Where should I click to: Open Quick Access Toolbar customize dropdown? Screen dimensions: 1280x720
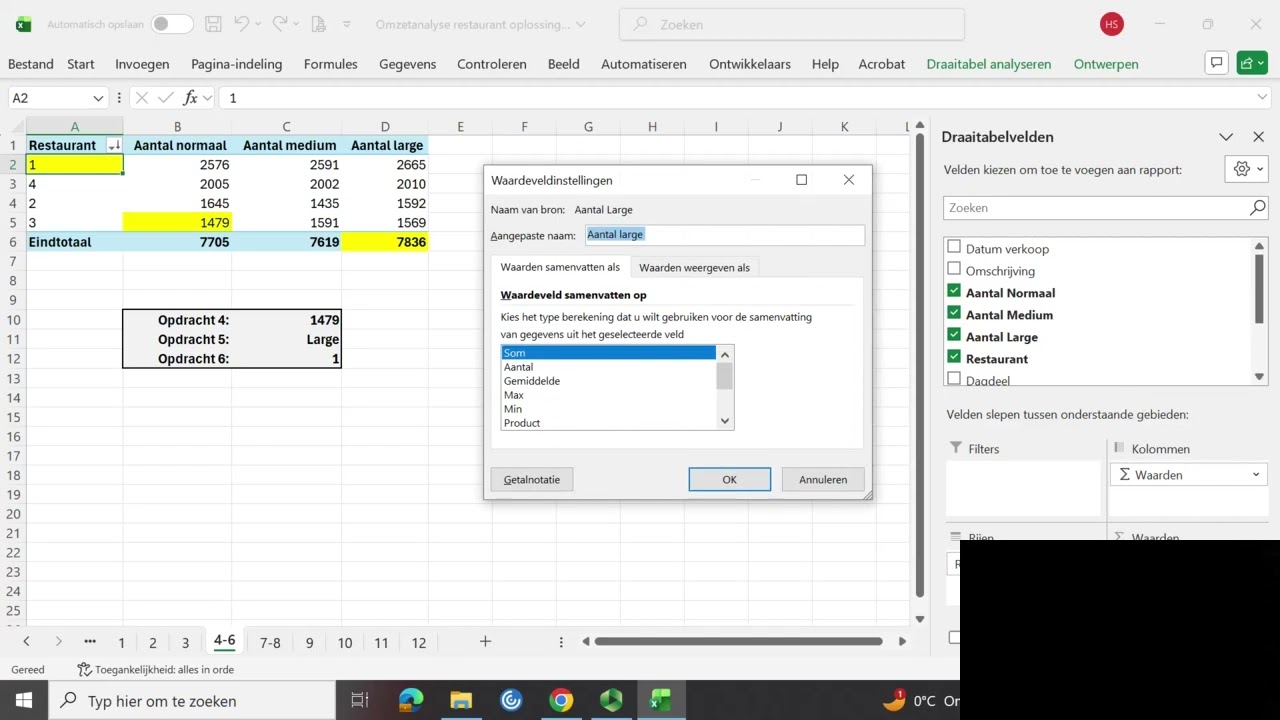tap(347, 24)
